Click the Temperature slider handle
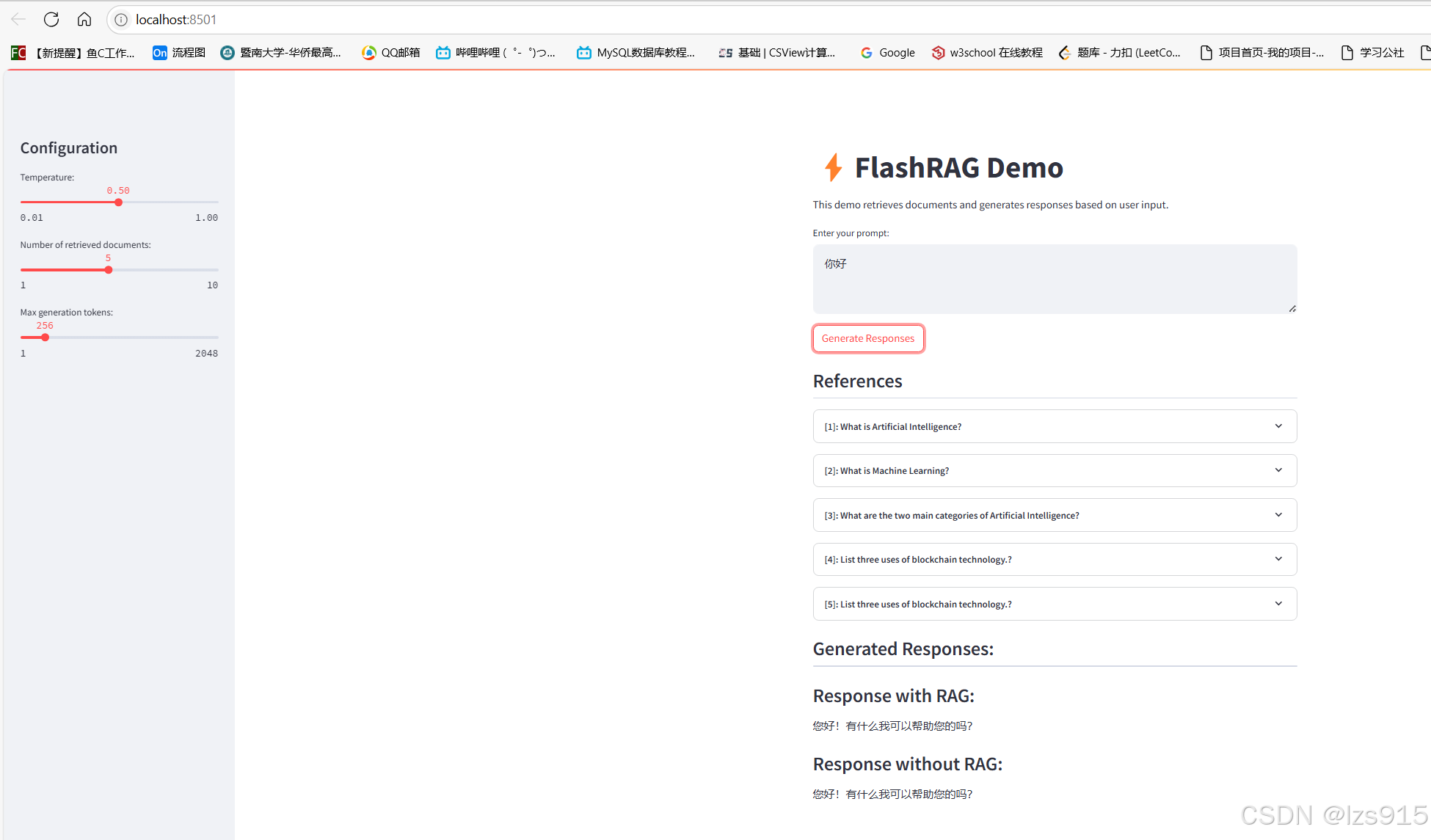Image resolution: width=1431 pixels, height=840 pixels. [x=118, y=202]
